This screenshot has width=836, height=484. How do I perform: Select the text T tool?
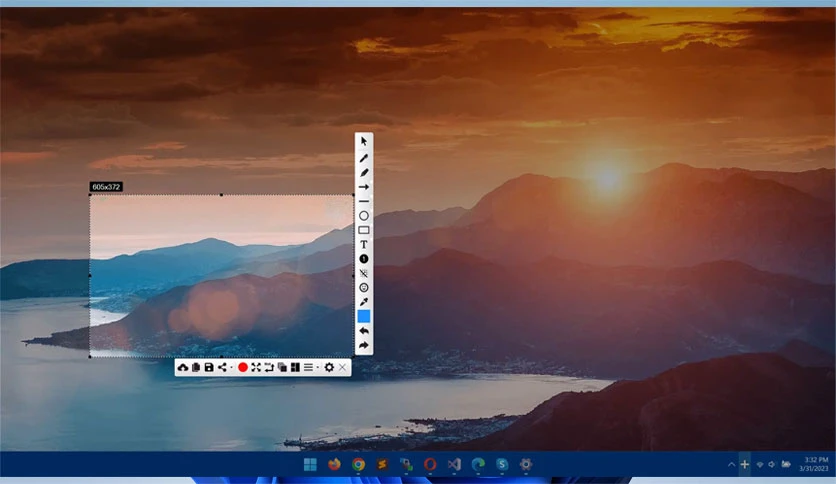click(364, 245)
